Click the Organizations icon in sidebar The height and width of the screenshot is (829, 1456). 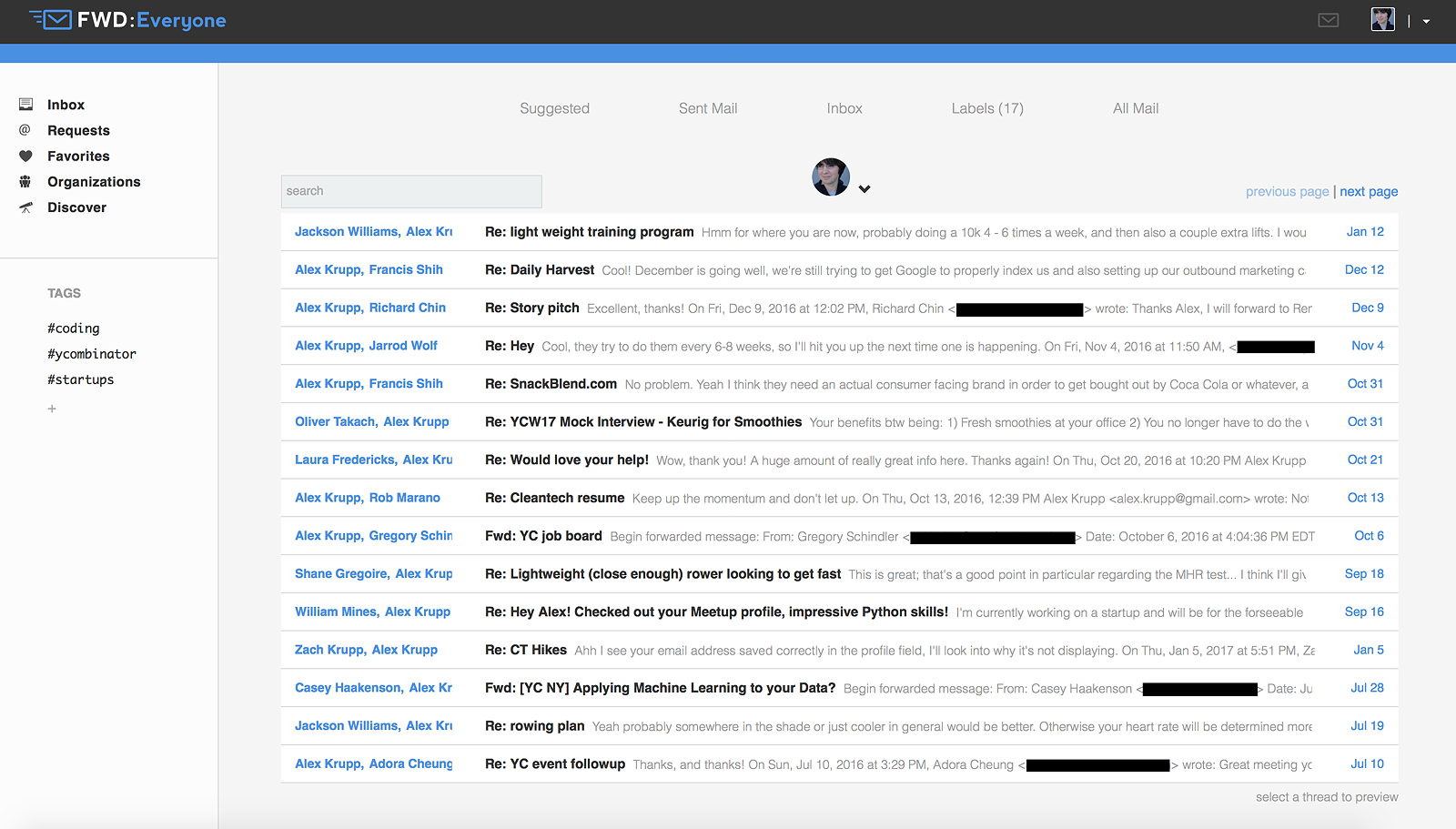coord(25,181)
